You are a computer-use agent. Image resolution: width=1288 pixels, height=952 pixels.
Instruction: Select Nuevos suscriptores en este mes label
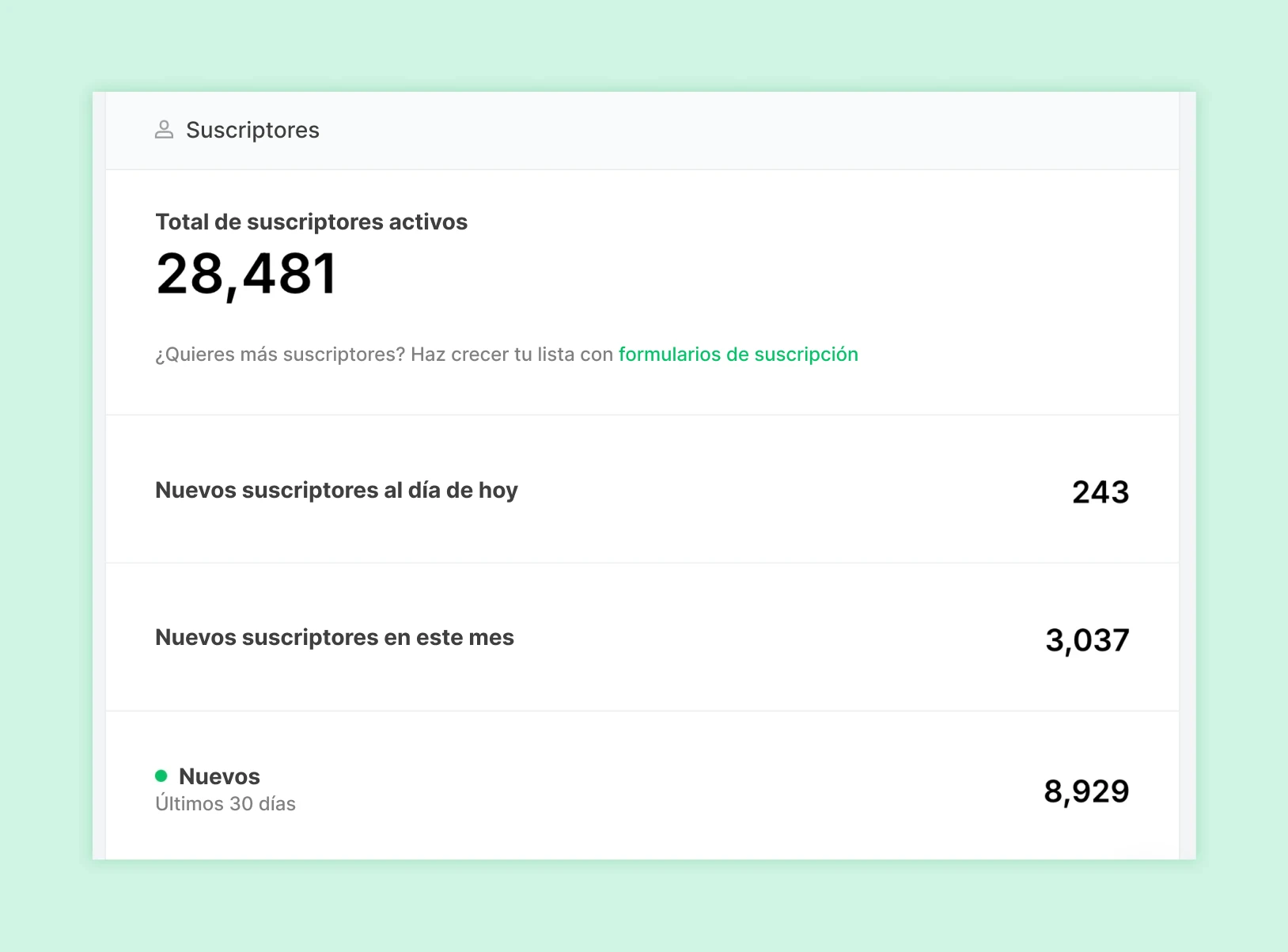(x=334, y=638)
